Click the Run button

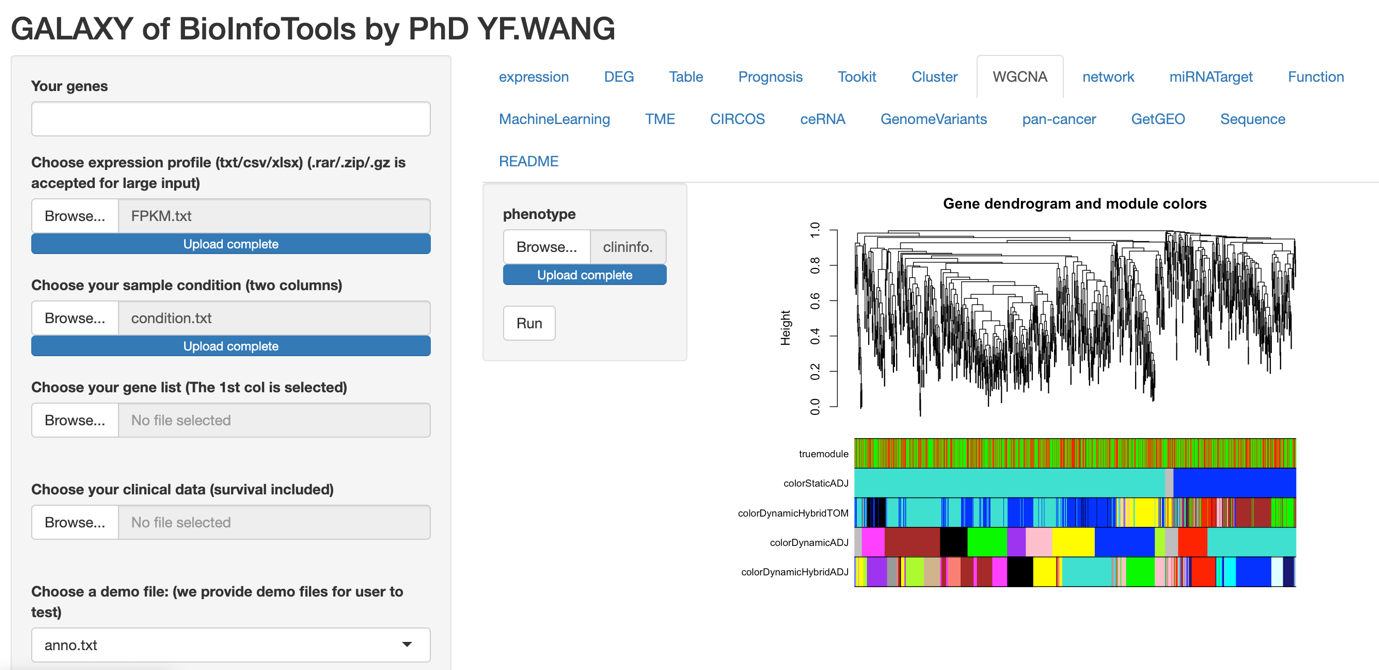[x=529, y=323]
